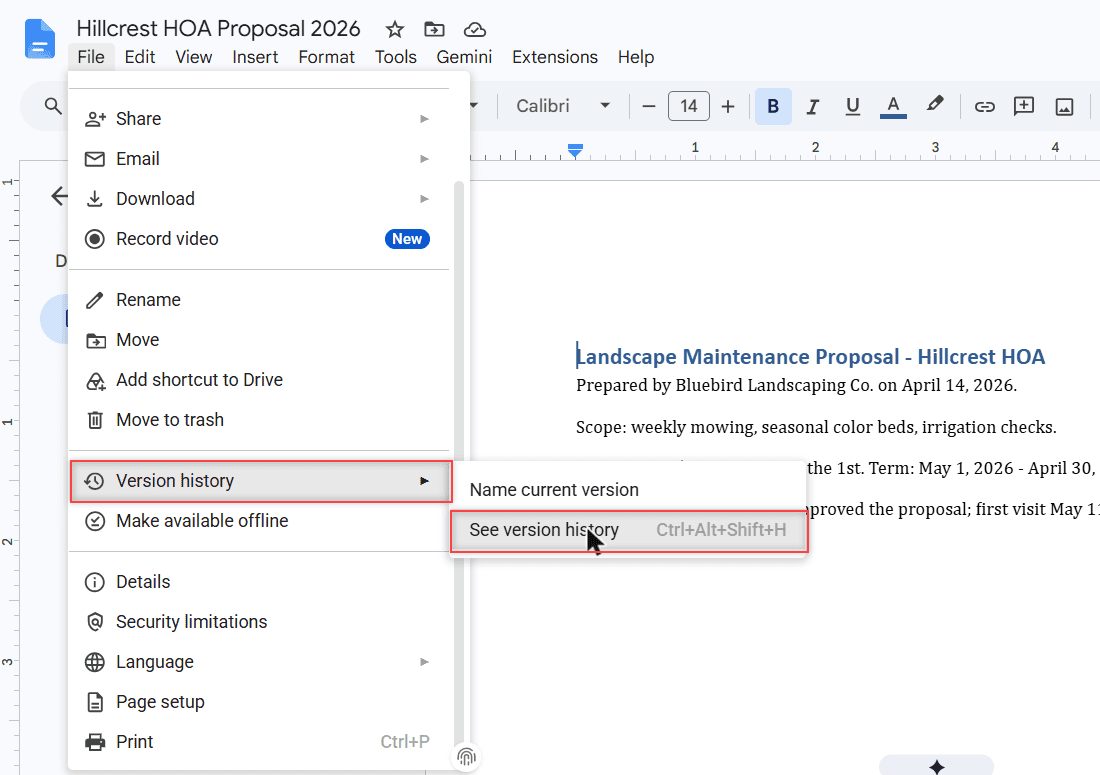The height and width of the screenshot is (775, 1100).
Task: Open the text color picker
Action: (893, 106)
